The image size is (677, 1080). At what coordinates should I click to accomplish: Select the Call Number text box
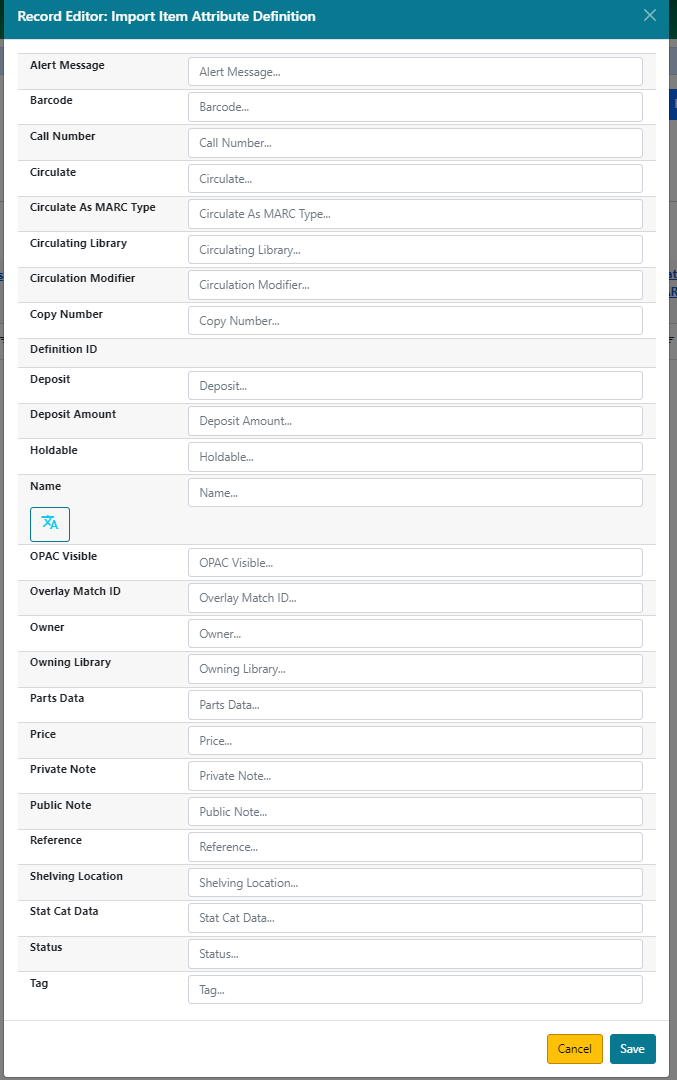[x=415, y=143]
